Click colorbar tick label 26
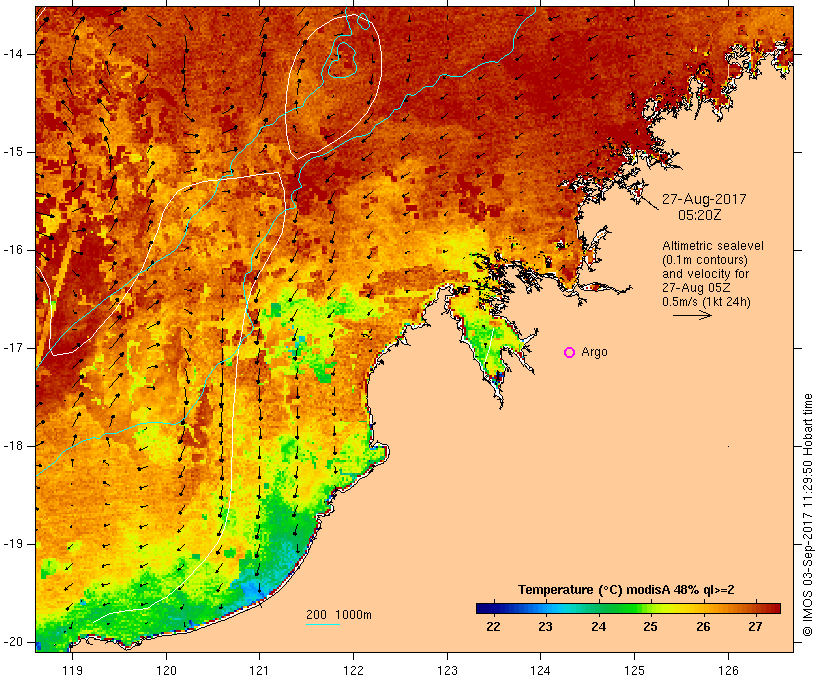Viewport: 820px width, 680px height. point(703,627)
